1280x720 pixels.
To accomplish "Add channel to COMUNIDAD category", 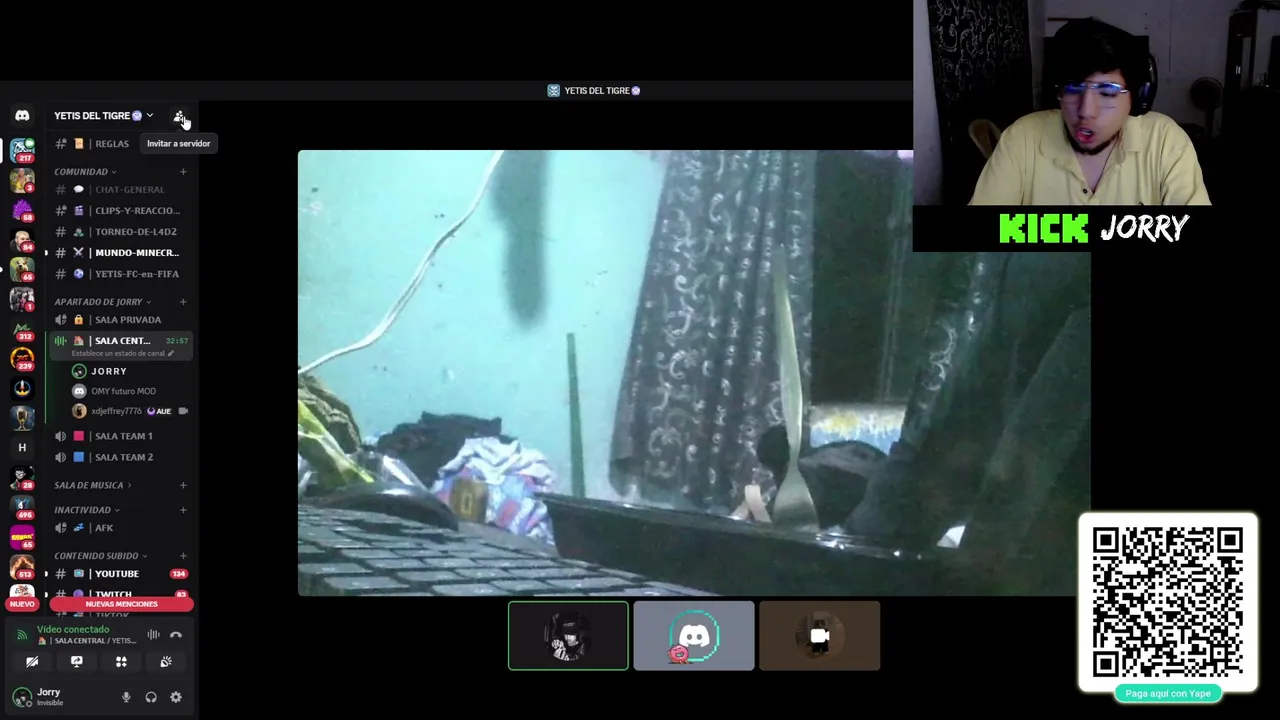I will coord(183,172).
